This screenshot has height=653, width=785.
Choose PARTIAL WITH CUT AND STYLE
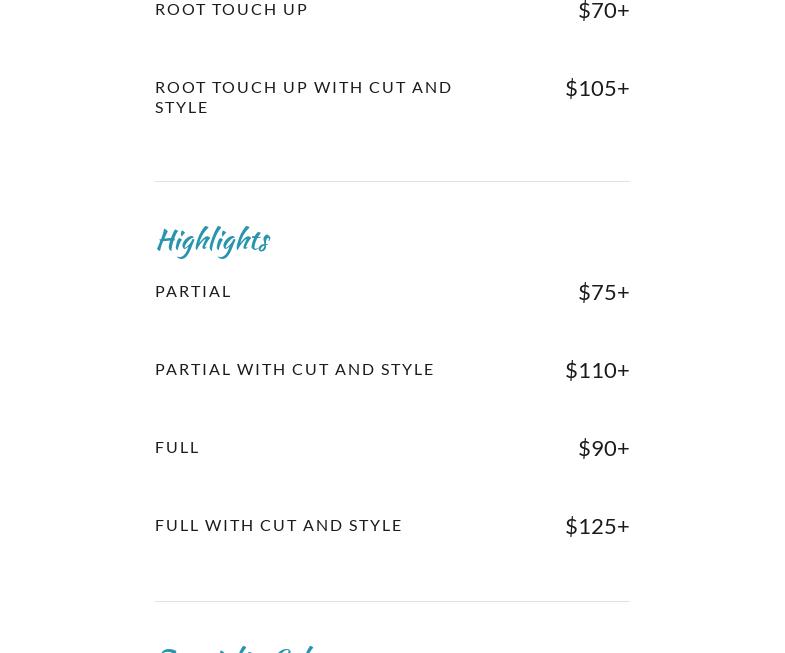tap(294, 369)
